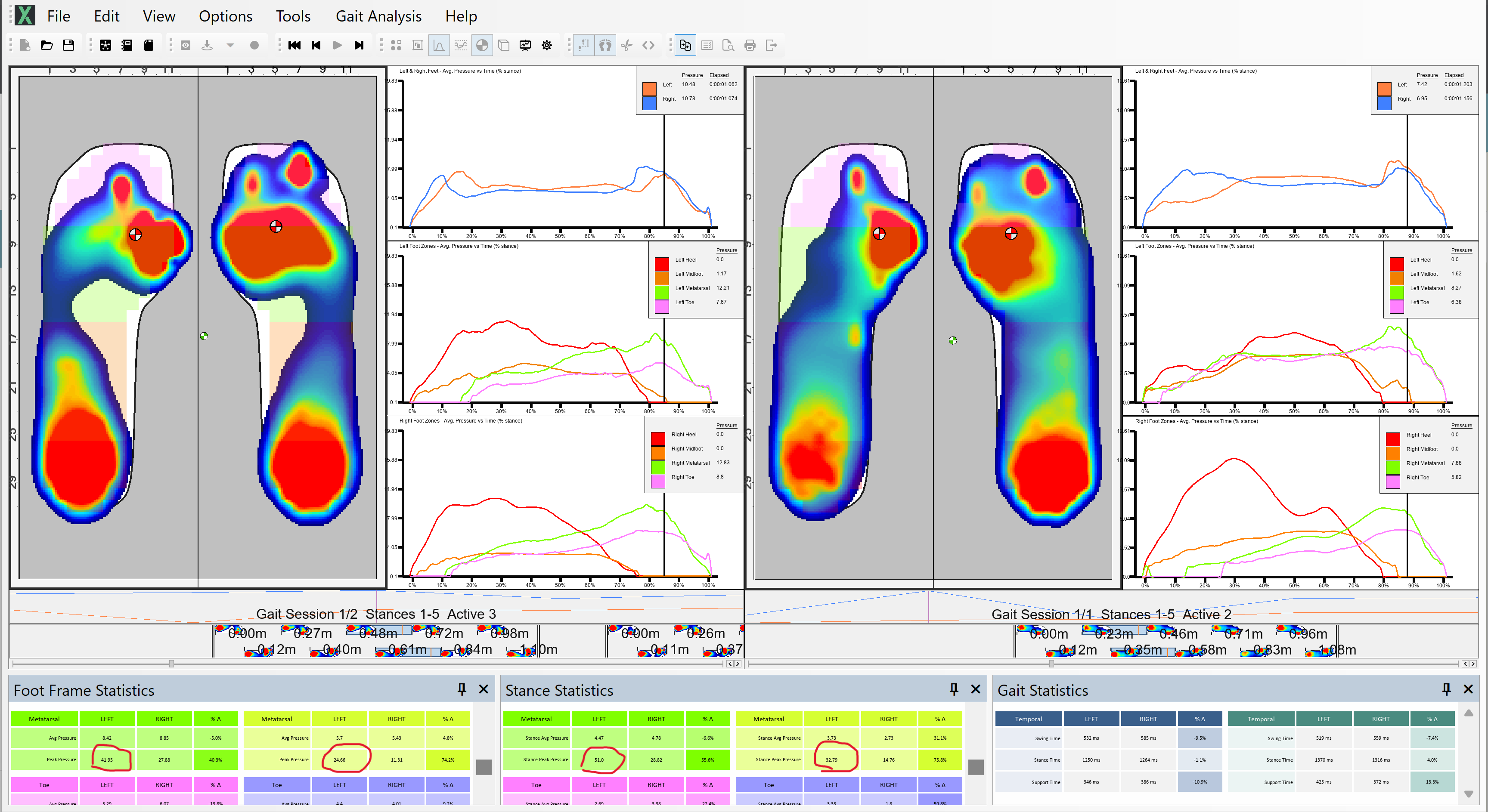Open the pie chart display mode
Image resolution: width=1488 pixels, height=812 pixels.
click(482, 45)
